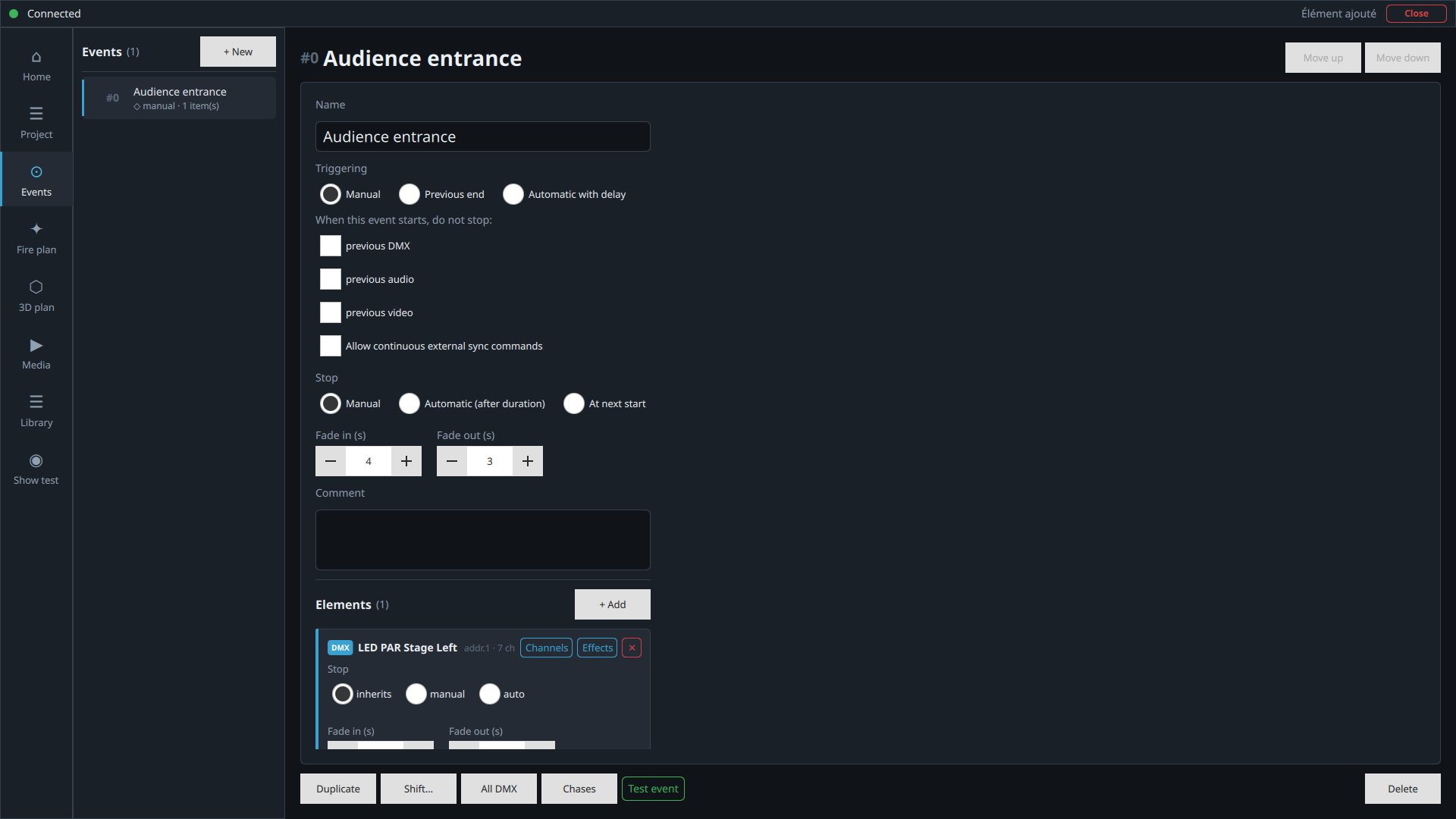Open the Media section
The height and width of the screenshot is (819, 1456).
36,354
